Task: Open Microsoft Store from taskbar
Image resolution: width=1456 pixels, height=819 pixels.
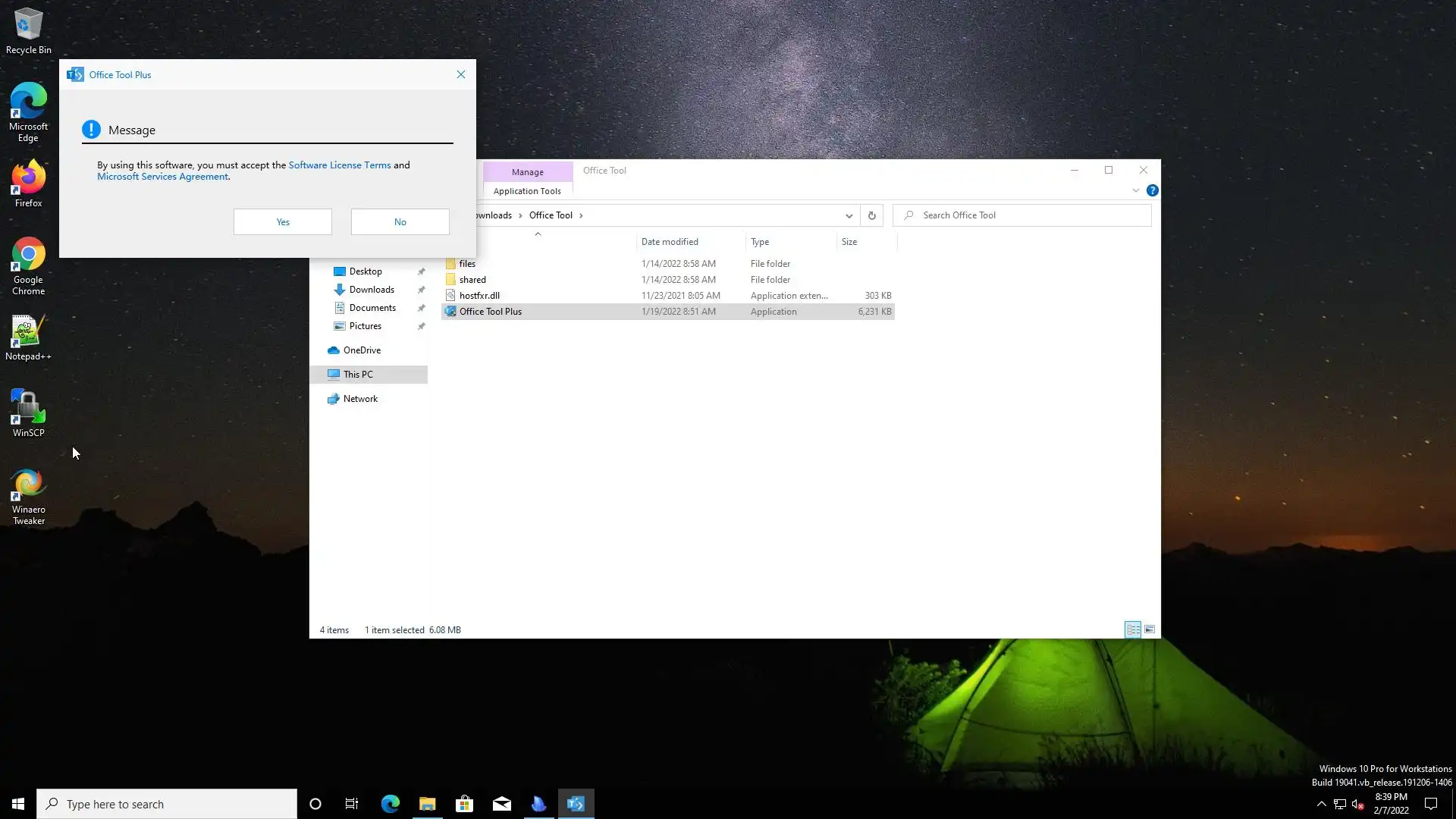Action: pos(464,804)
